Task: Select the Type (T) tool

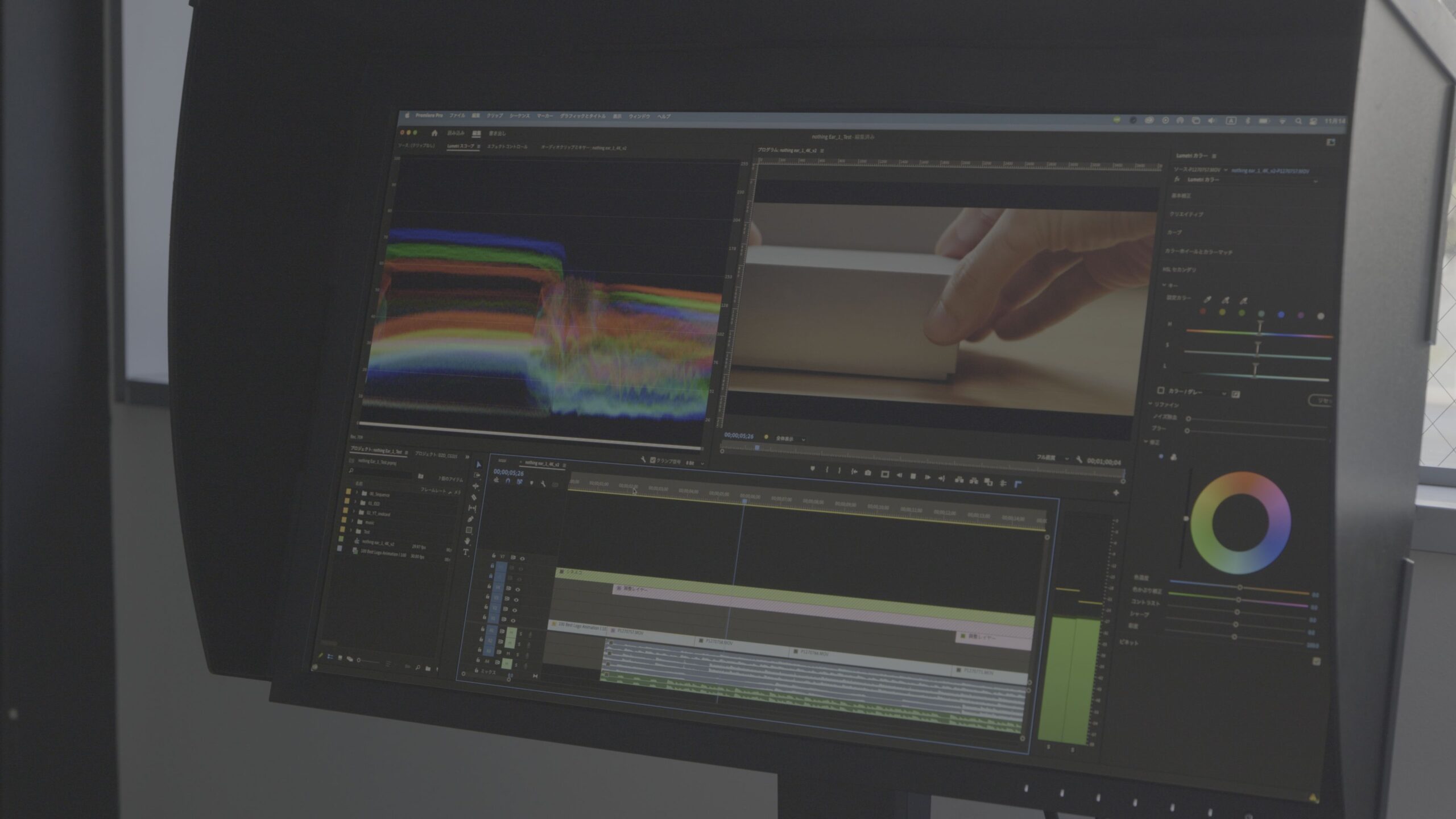Action: (x=466, y=552)
